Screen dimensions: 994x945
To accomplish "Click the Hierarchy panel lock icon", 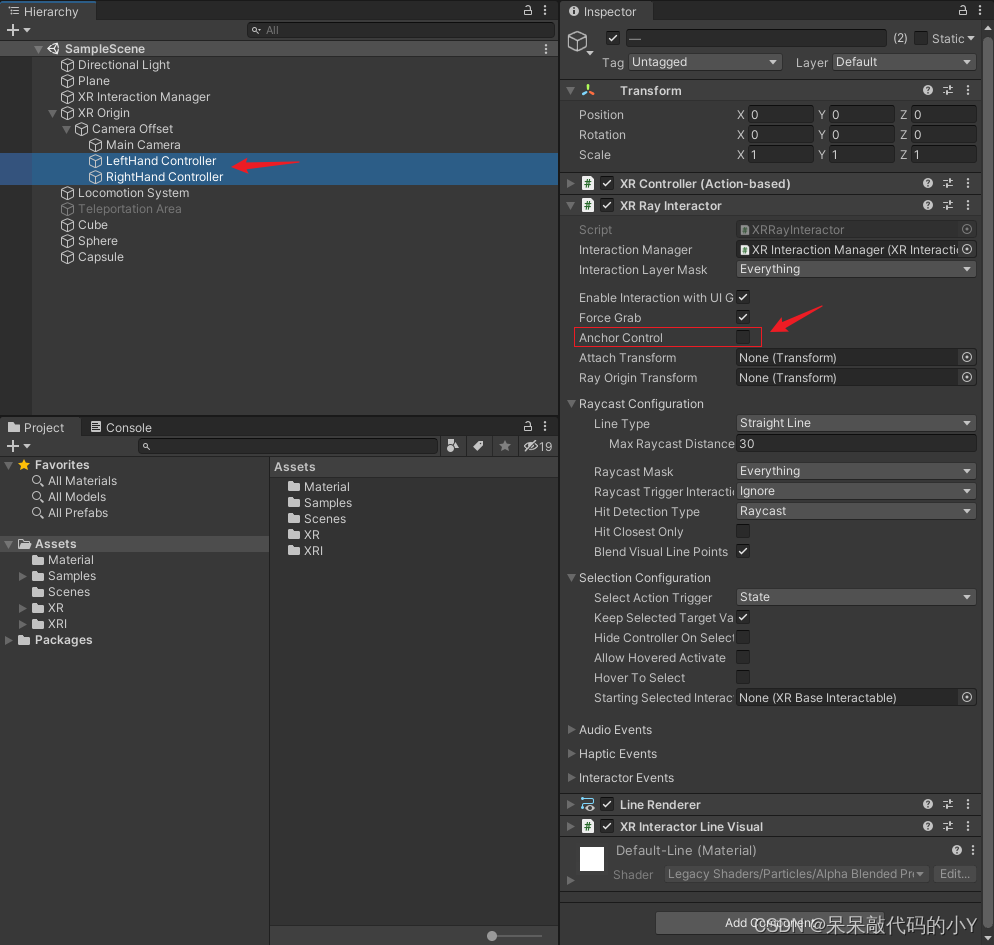I will 528,11.
